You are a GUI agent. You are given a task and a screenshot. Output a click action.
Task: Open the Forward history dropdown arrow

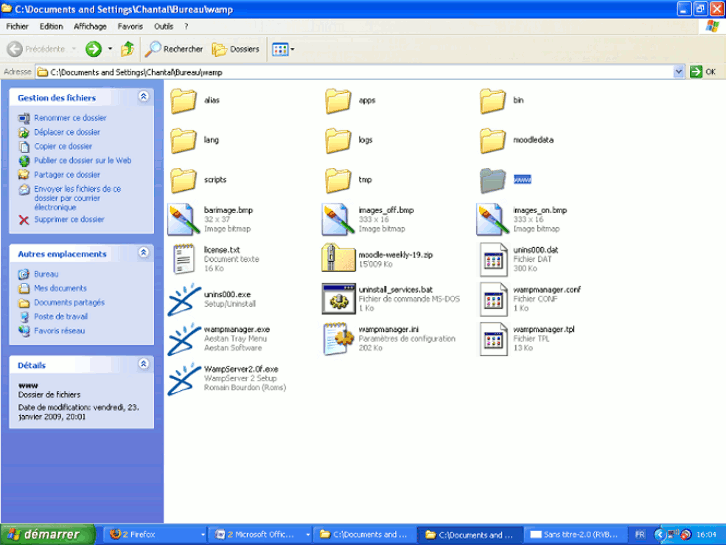click(x=110, y=49)
